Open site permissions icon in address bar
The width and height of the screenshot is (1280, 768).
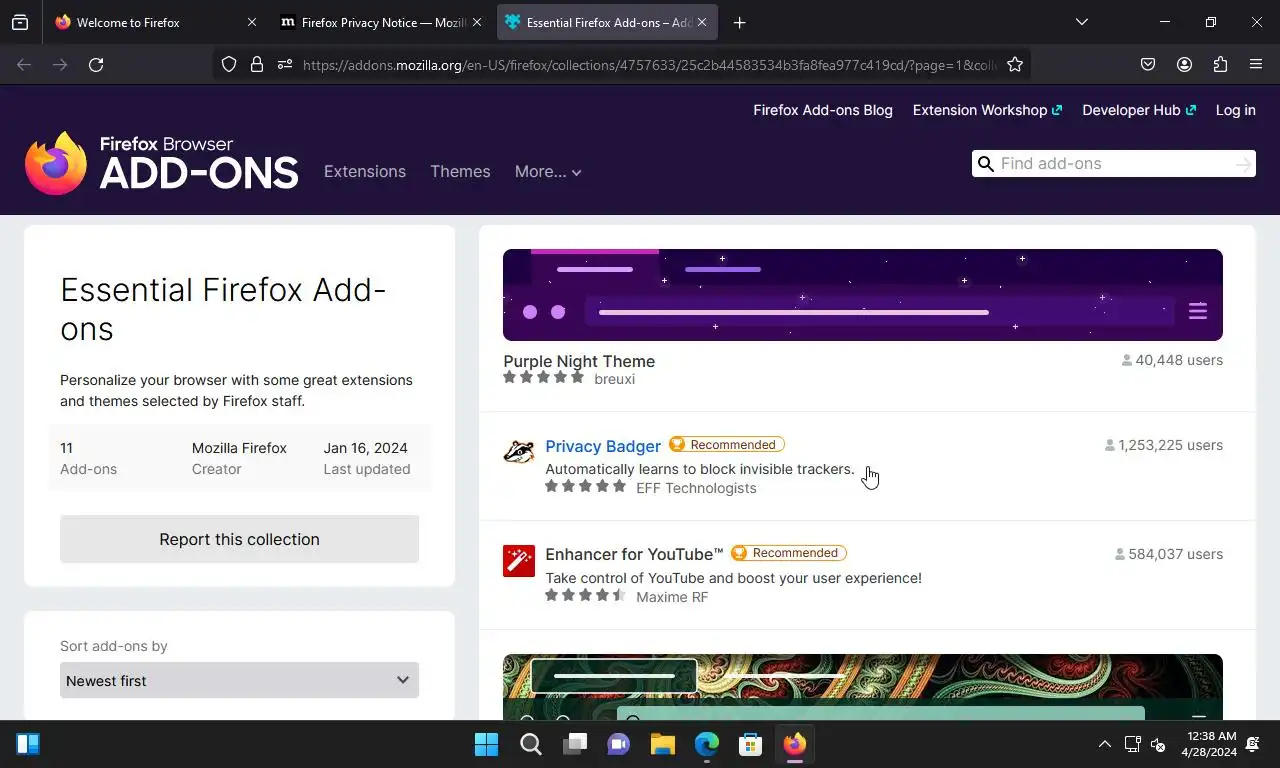285,64
